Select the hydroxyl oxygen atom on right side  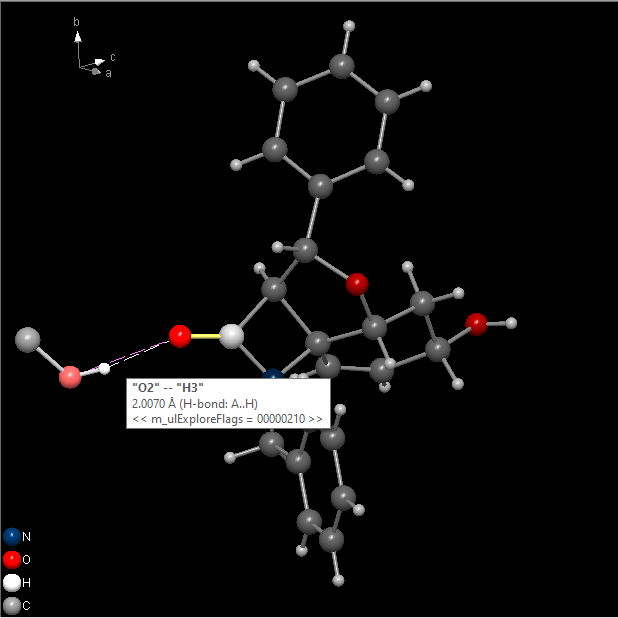coord(477,323)
